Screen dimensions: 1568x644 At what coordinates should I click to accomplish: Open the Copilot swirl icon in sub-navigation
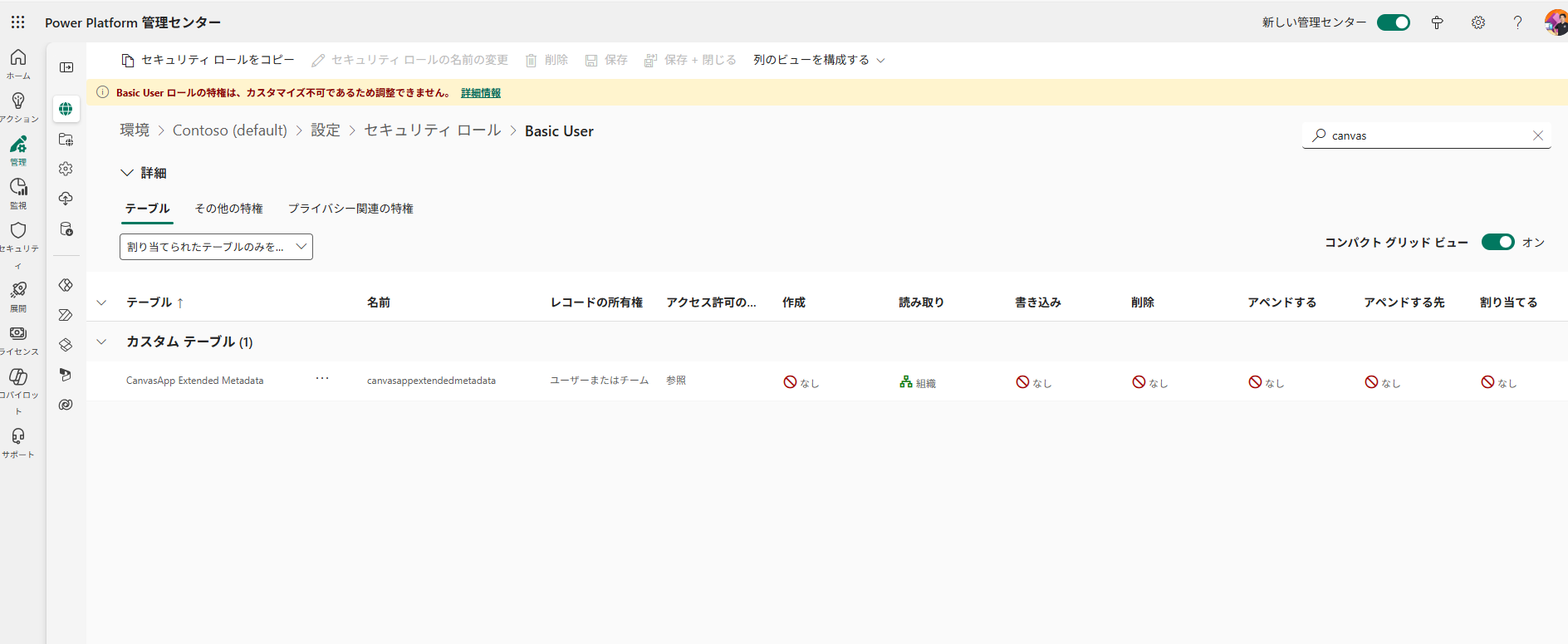coord(66,405)
